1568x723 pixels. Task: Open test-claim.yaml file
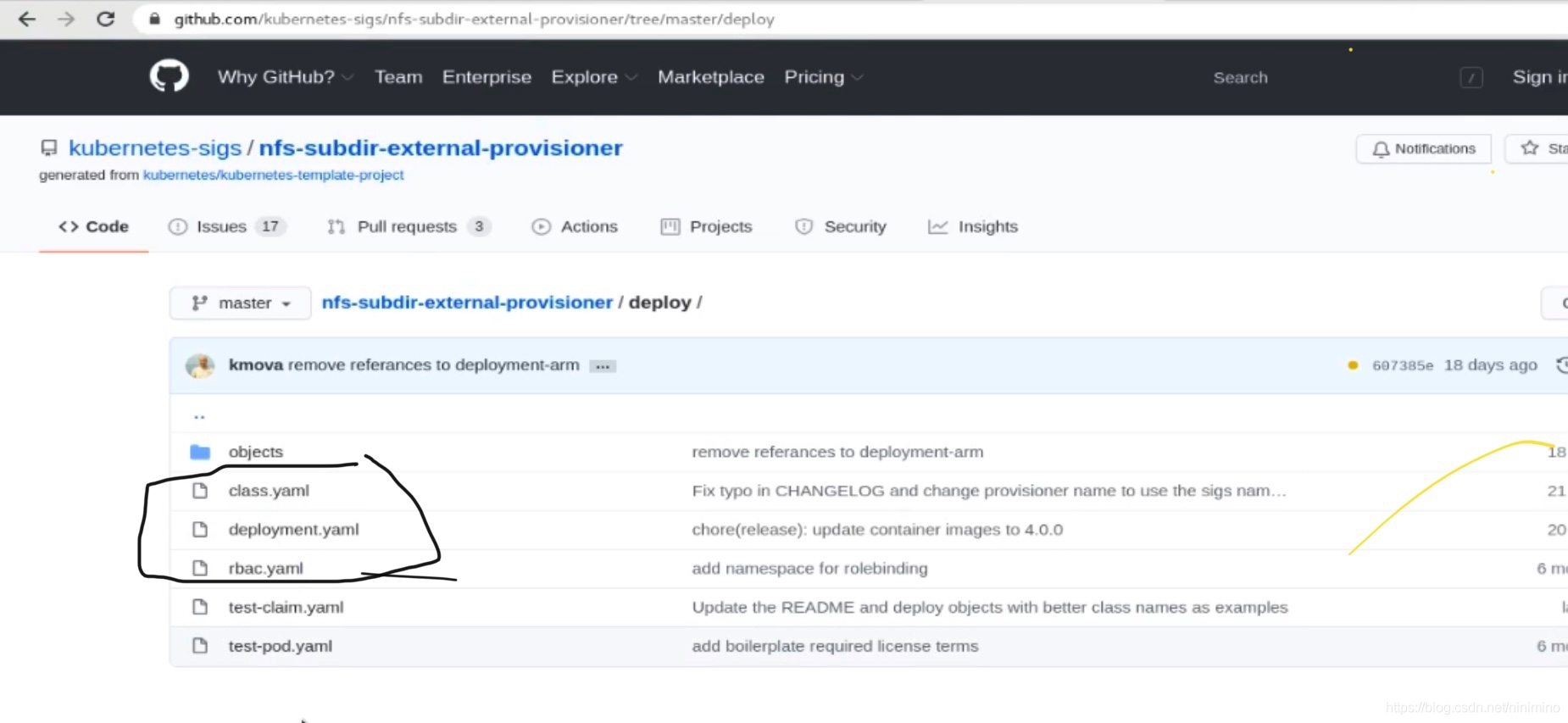286,607
